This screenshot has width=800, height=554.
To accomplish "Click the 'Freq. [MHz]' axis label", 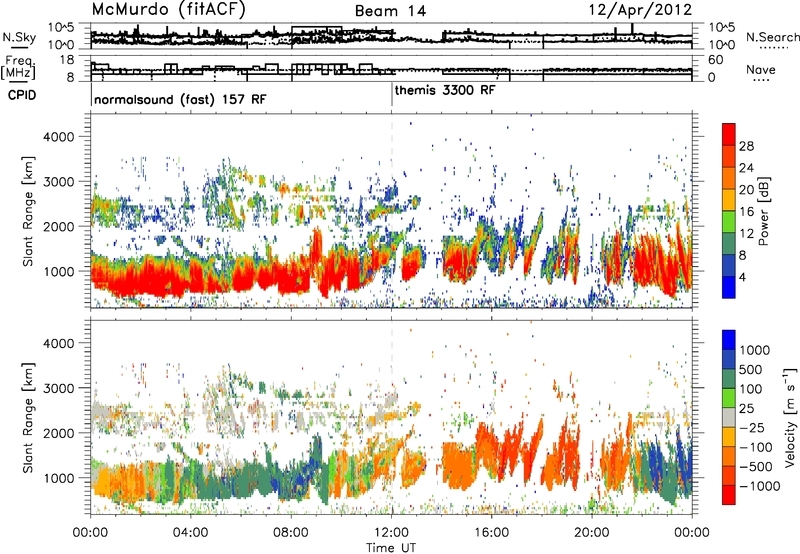I will point(18,67).
